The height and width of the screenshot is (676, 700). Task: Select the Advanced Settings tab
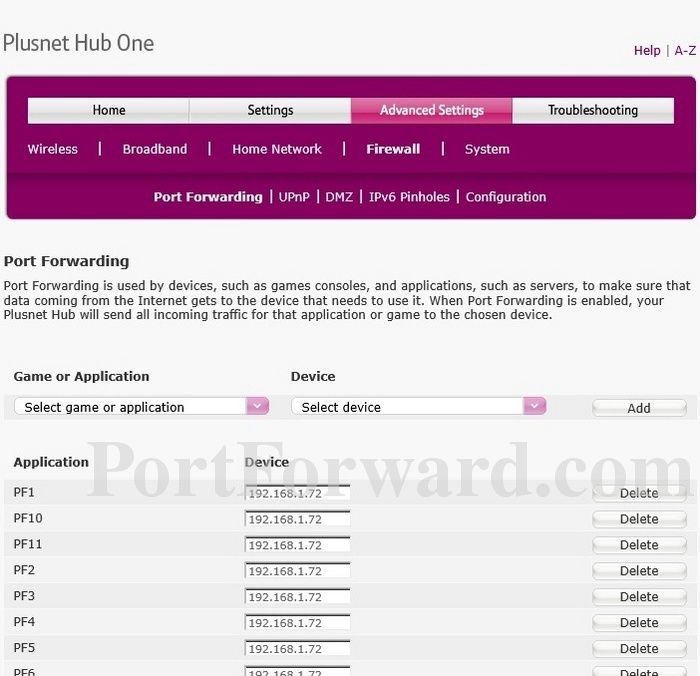[432, 110]
